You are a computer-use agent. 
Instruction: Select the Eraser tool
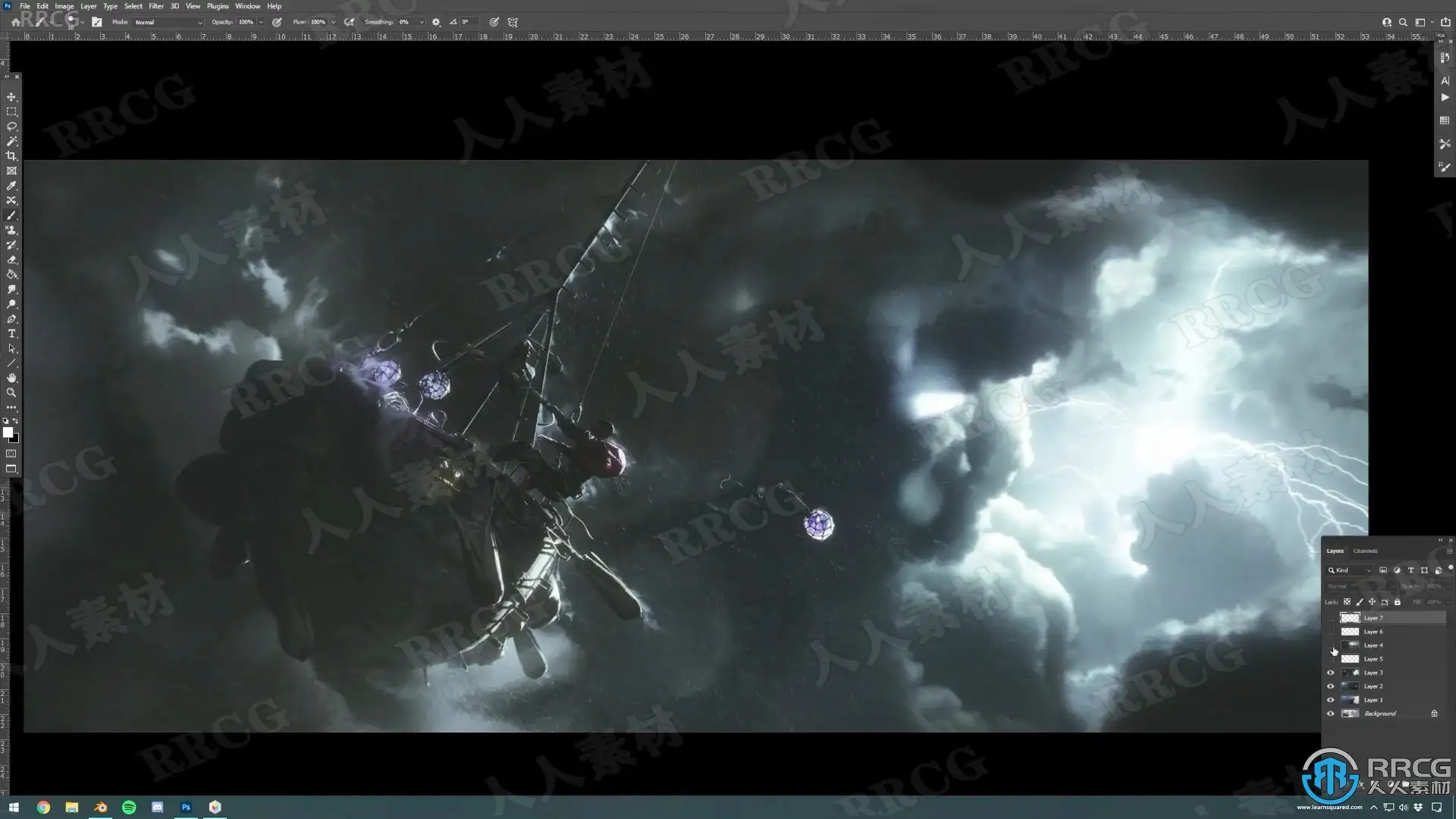(11, 259)
